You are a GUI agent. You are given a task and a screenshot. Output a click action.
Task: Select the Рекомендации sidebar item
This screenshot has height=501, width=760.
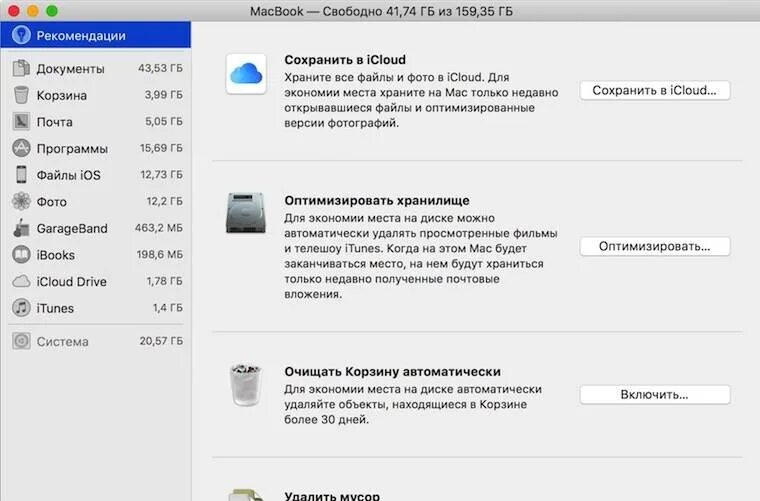pyautogui.click(x=96, y=35)
